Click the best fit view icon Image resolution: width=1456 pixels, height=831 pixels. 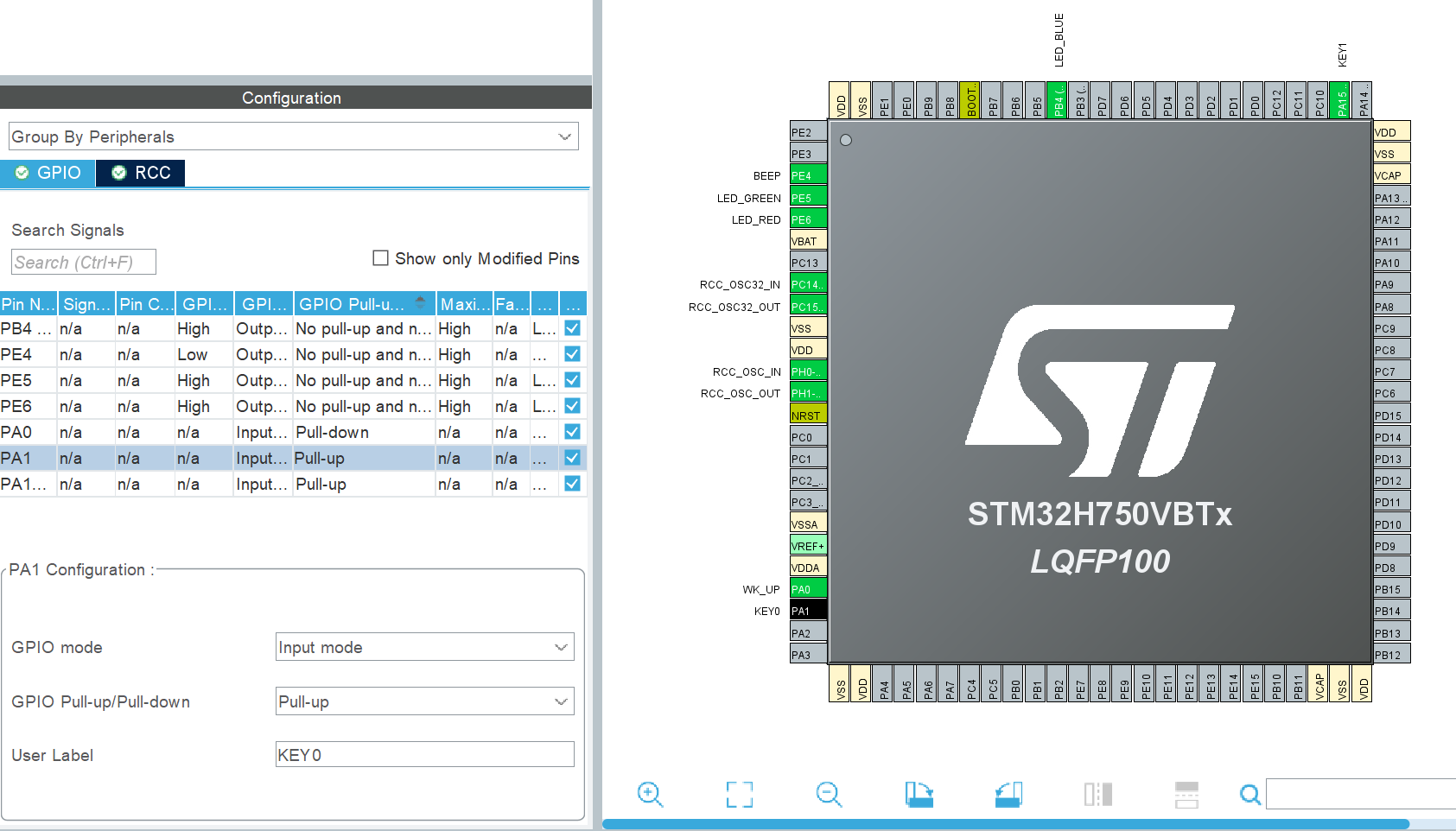[740, 794]
